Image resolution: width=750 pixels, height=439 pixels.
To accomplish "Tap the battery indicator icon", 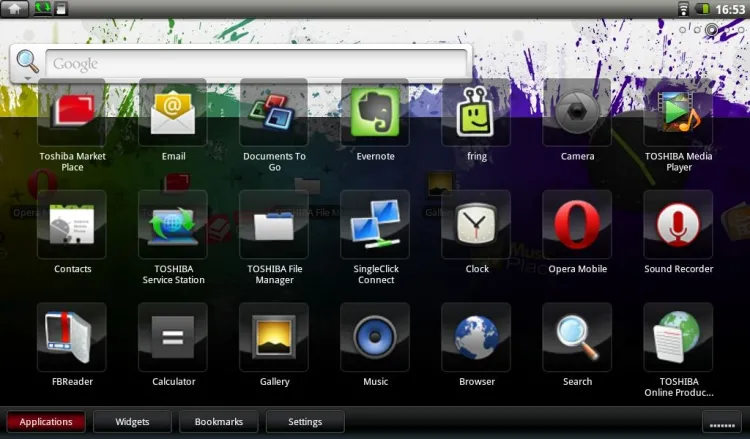I will (x=702, y=9).
